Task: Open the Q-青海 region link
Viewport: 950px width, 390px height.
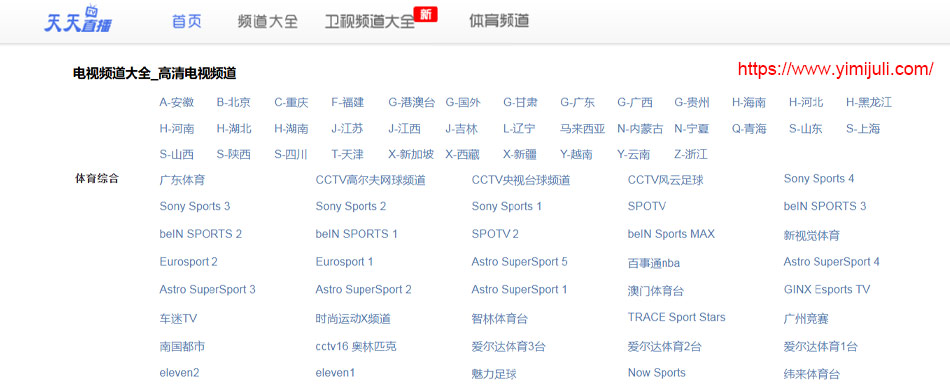Action: pos(749,128)
